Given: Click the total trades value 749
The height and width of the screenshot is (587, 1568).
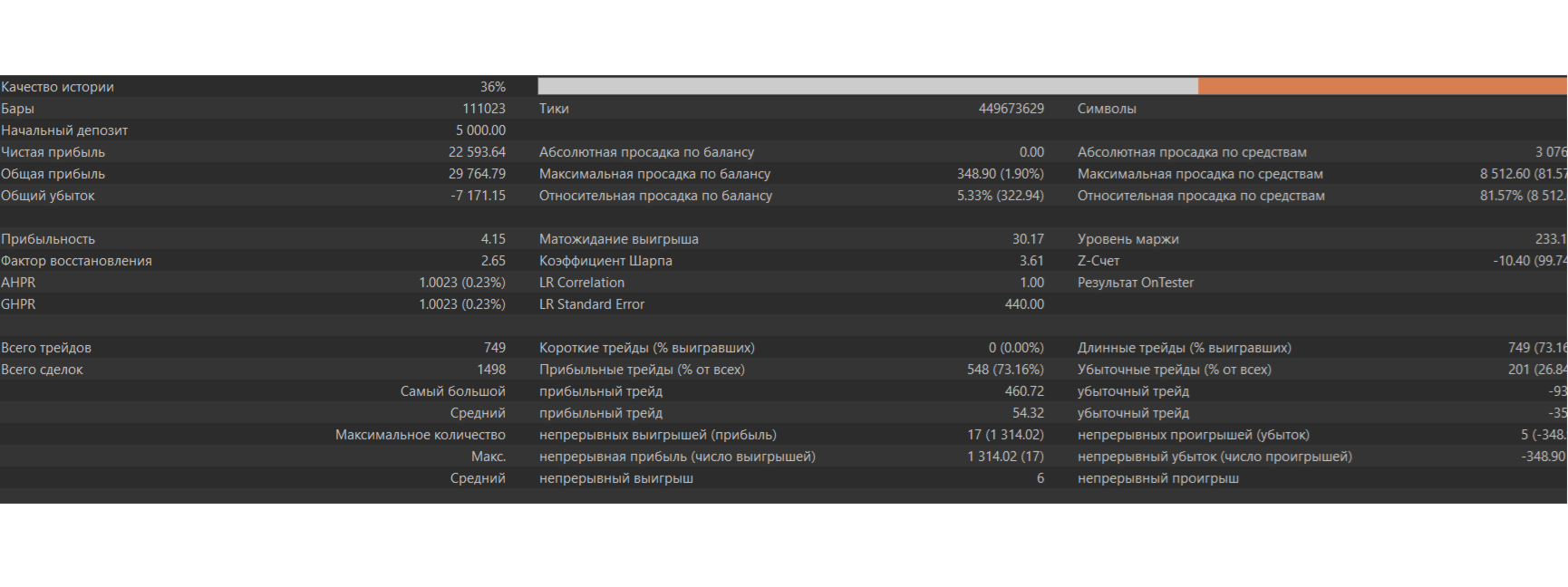Looking at the screenshot, I should [495, 348].
